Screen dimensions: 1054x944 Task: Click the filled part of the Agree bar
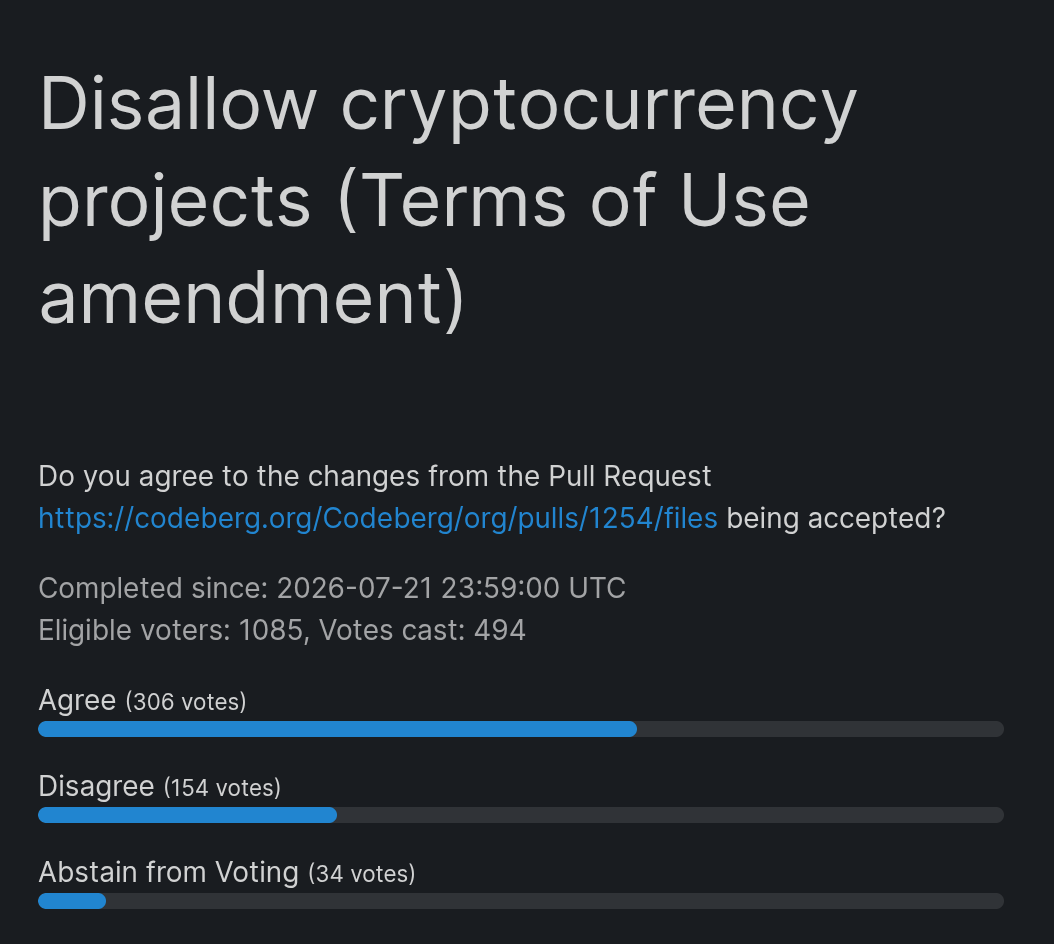tap(337, 729)
